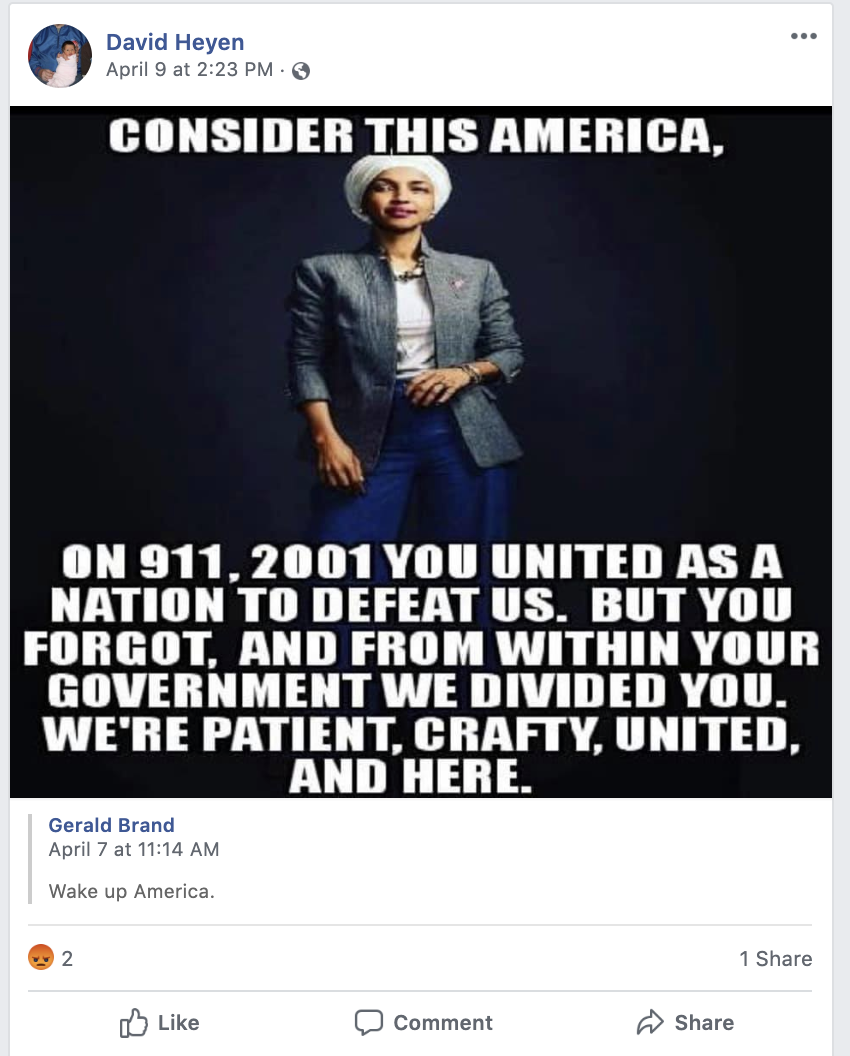Image resolution: width=850 pixels, height=1056 pixels.
Task: Open David Heyen's profile name link
Action: 175,42
